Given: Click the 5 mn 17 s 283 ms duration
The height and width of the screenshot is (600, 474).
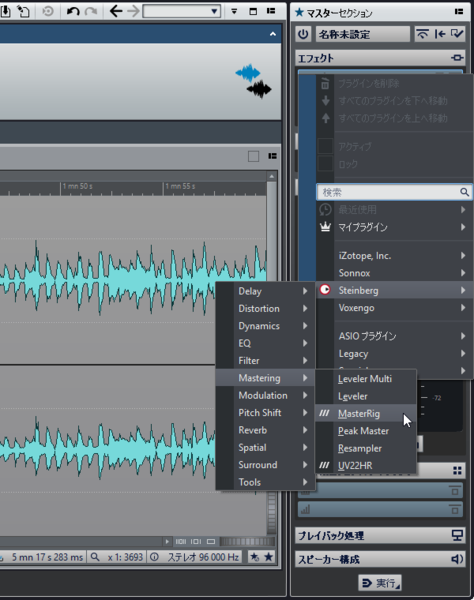Looking at the screenshot, I should pyautogui.click(x=47, y=557).
